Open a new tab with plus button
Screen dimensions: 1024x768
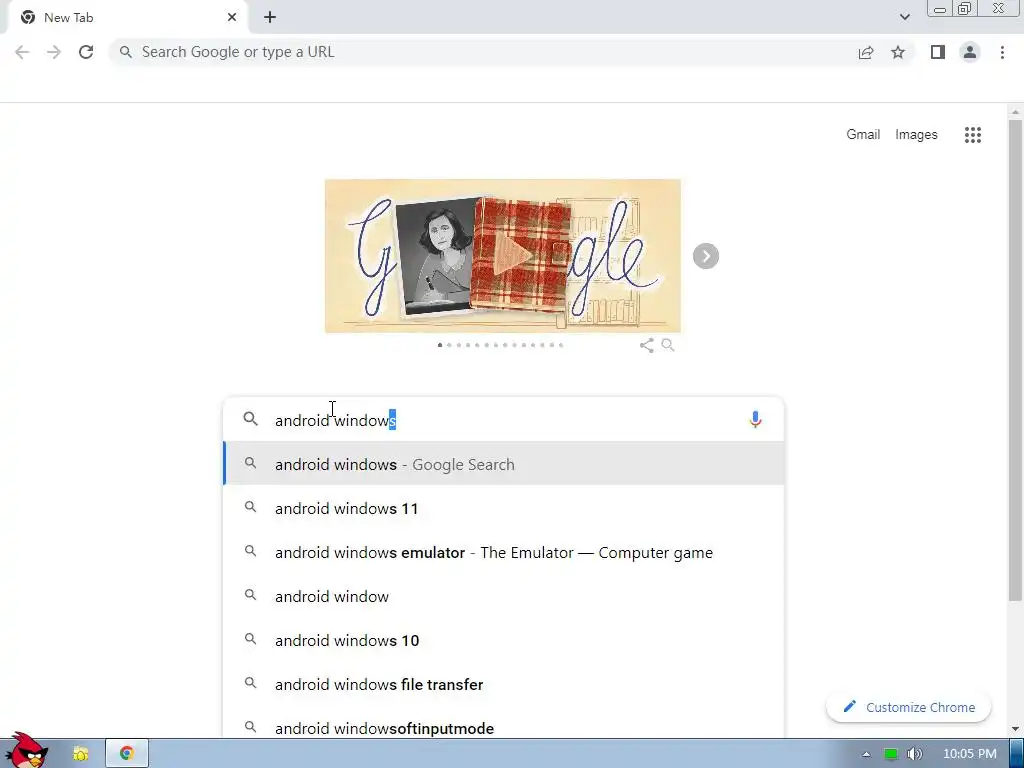pos(270,18)
